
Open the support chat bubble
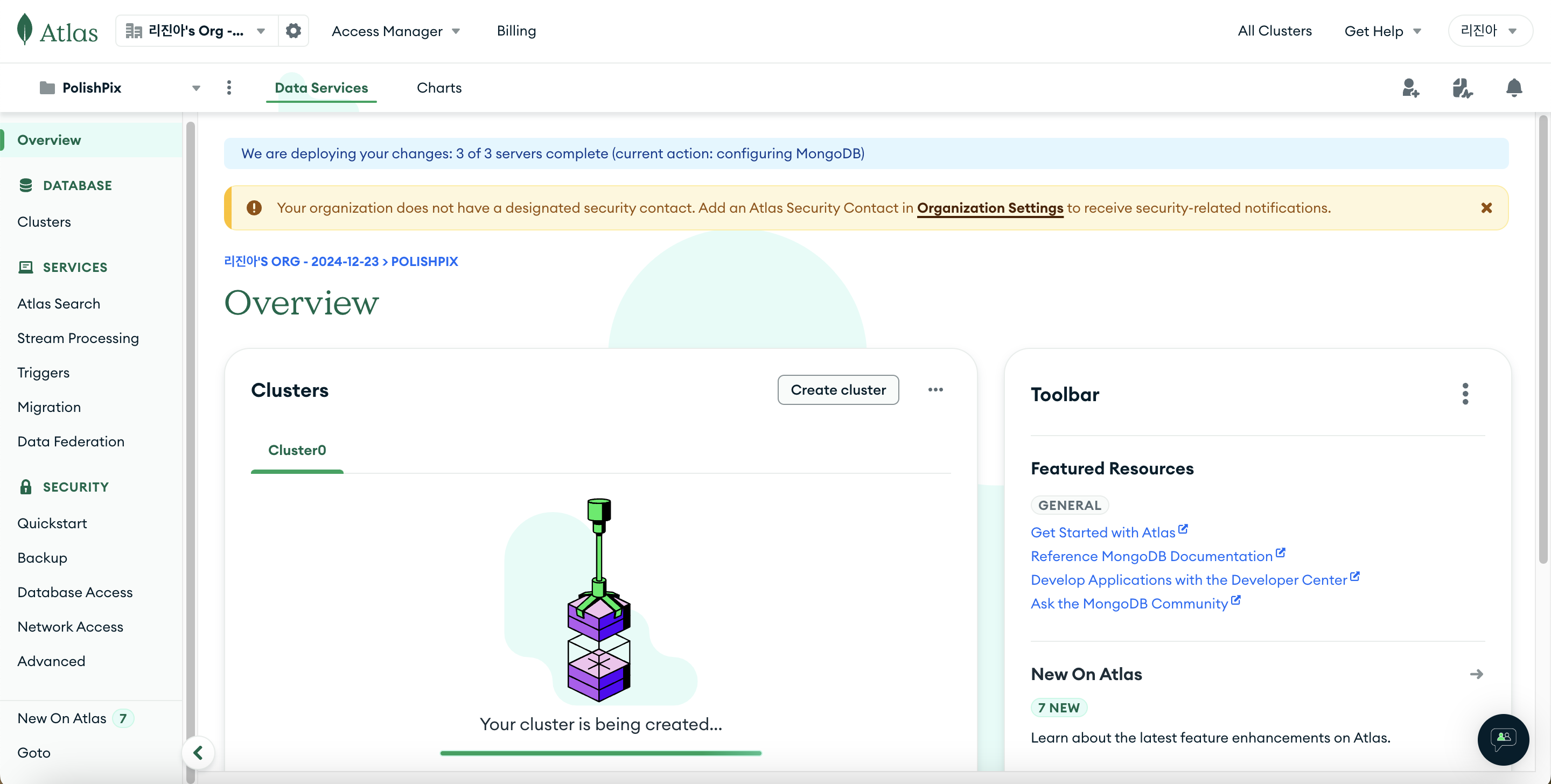(1503, 739)
